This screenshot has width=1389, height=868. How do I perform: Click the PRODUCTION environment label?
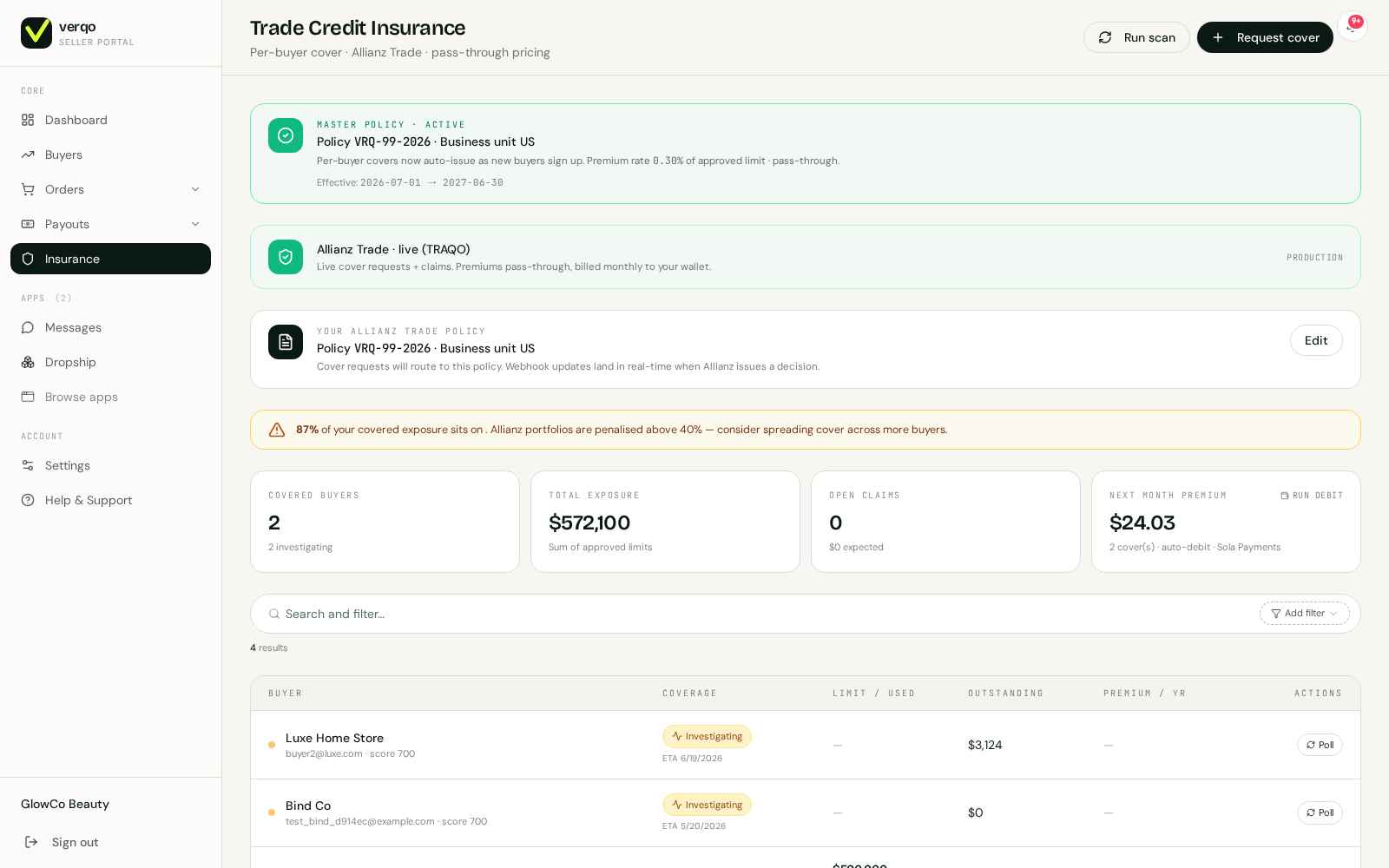tap(1314, 258)
